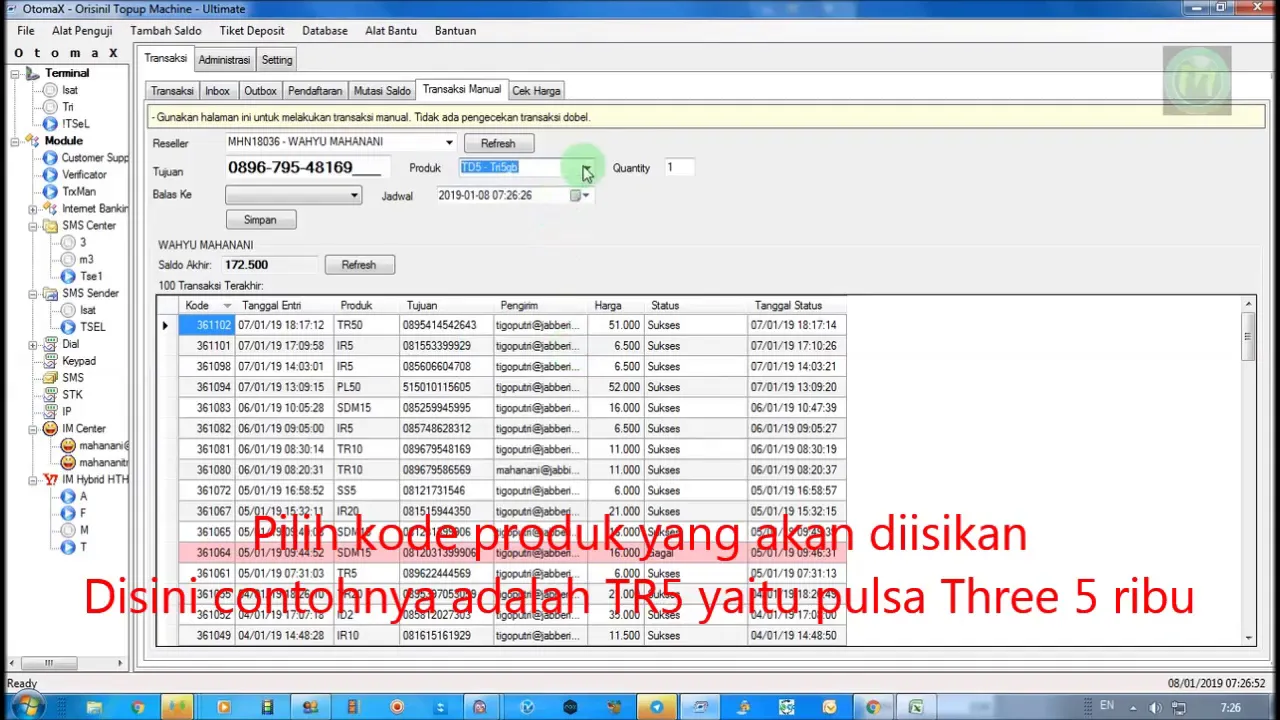
Task: Collapse the SMS Center node
Action: coord(33,226)
